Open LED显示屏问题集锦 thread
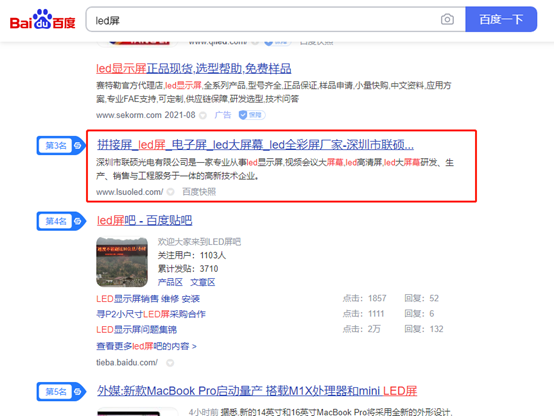Image resolution: width=554 pixels, height=416 pixels. 136,329
